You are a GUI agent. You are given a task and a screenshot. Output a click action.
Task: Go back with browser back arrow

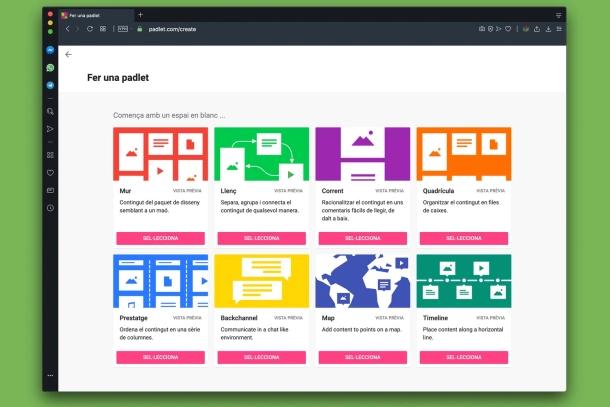coord(68,29)
